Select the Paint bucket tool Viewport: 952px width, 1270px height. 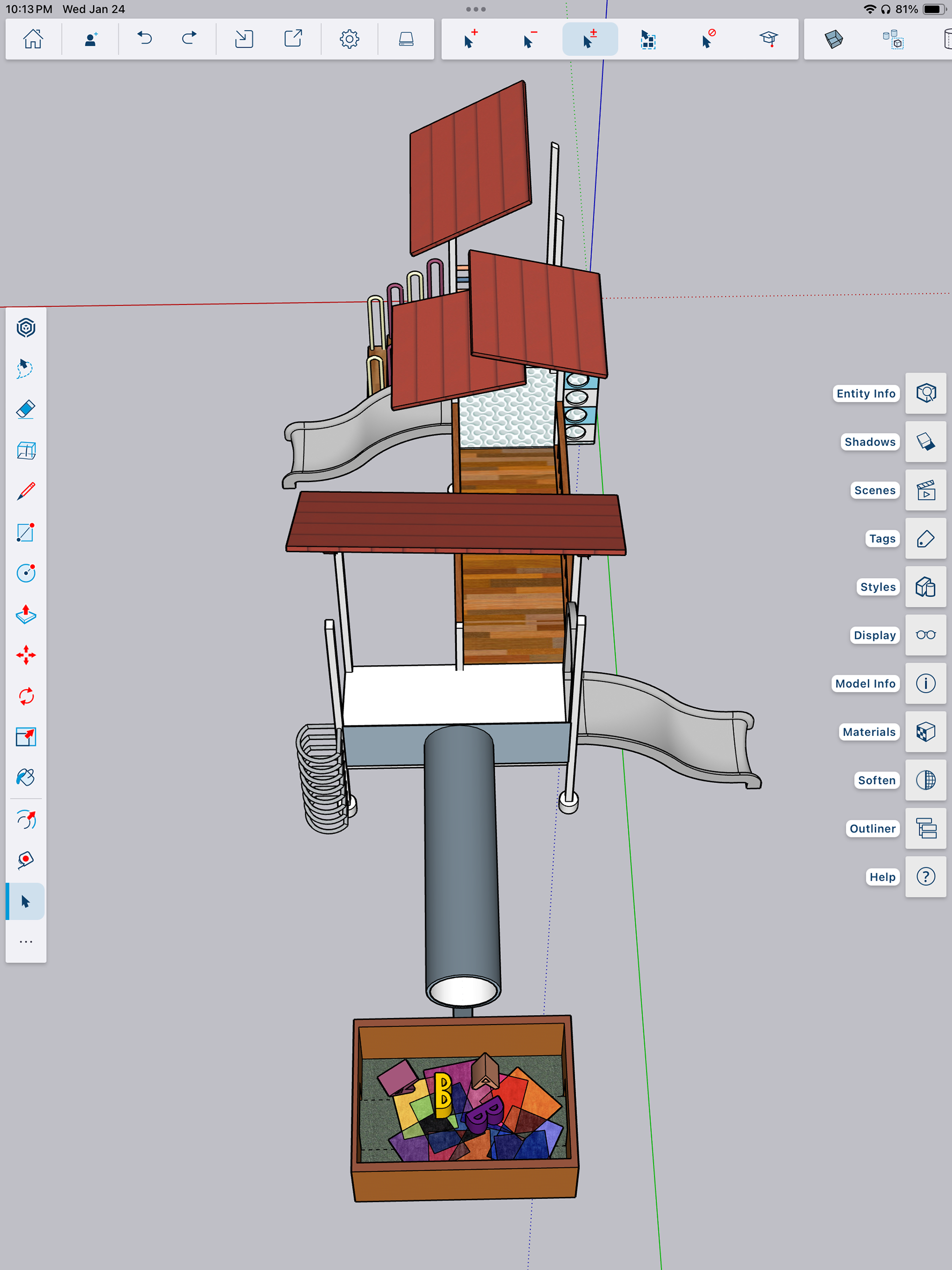pyautogui.click(x=26, y=778)
